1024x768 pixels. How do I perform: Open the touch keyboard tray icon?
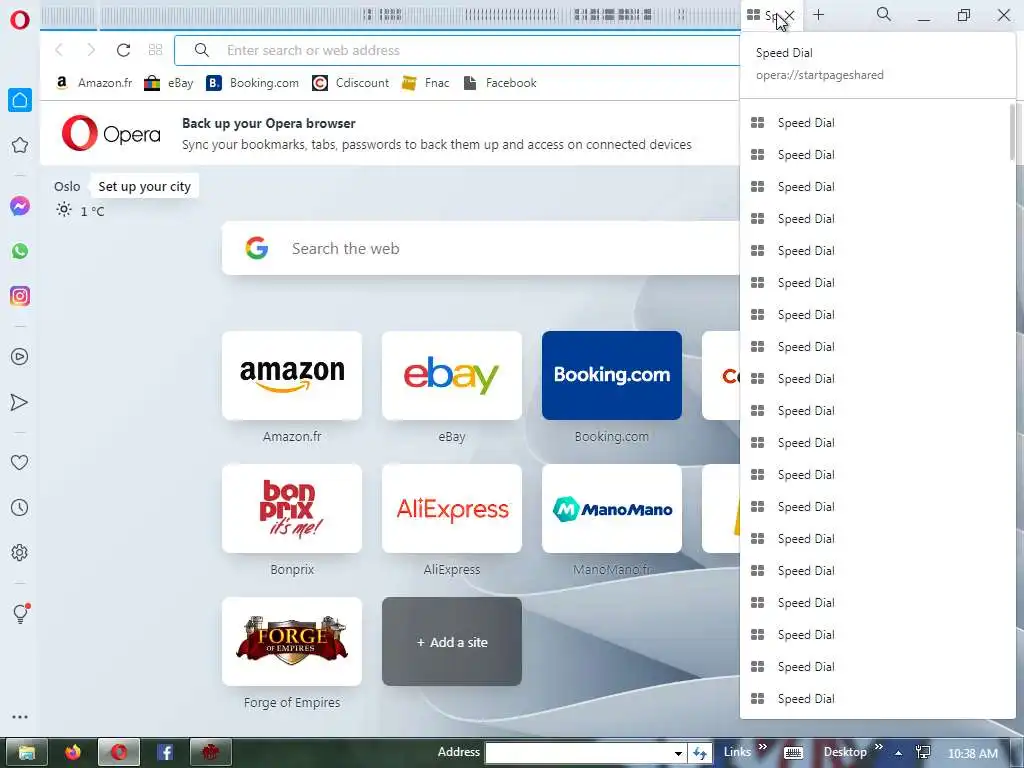pyautogui.click(x=793, y=753)
